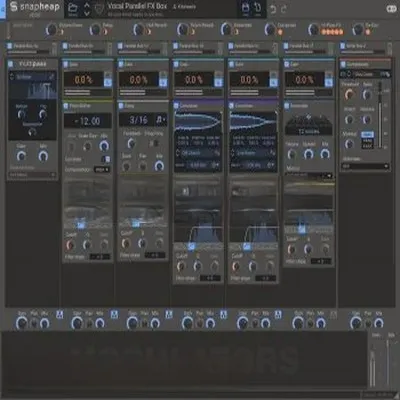Click the Ensemble voices display

pyautogui.click(x=309, y=124)
